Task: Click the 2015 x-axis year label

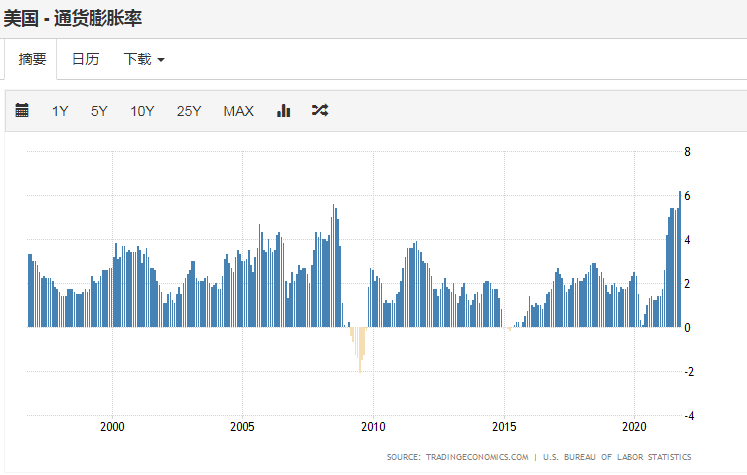Action: [x=504, y=426]
